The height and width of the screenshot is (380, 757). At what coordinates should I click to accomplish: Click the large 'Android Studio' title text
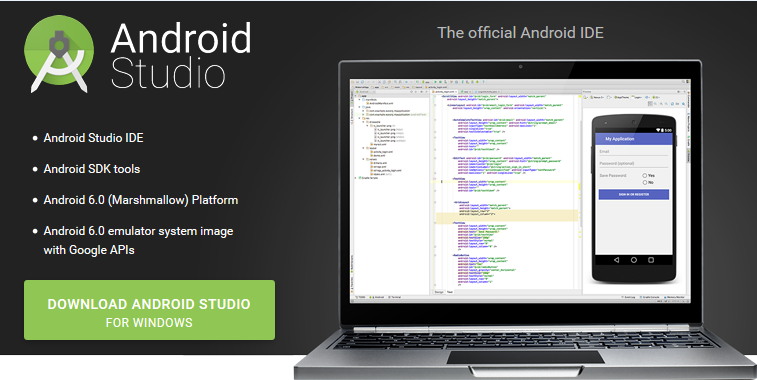[181, 55]
